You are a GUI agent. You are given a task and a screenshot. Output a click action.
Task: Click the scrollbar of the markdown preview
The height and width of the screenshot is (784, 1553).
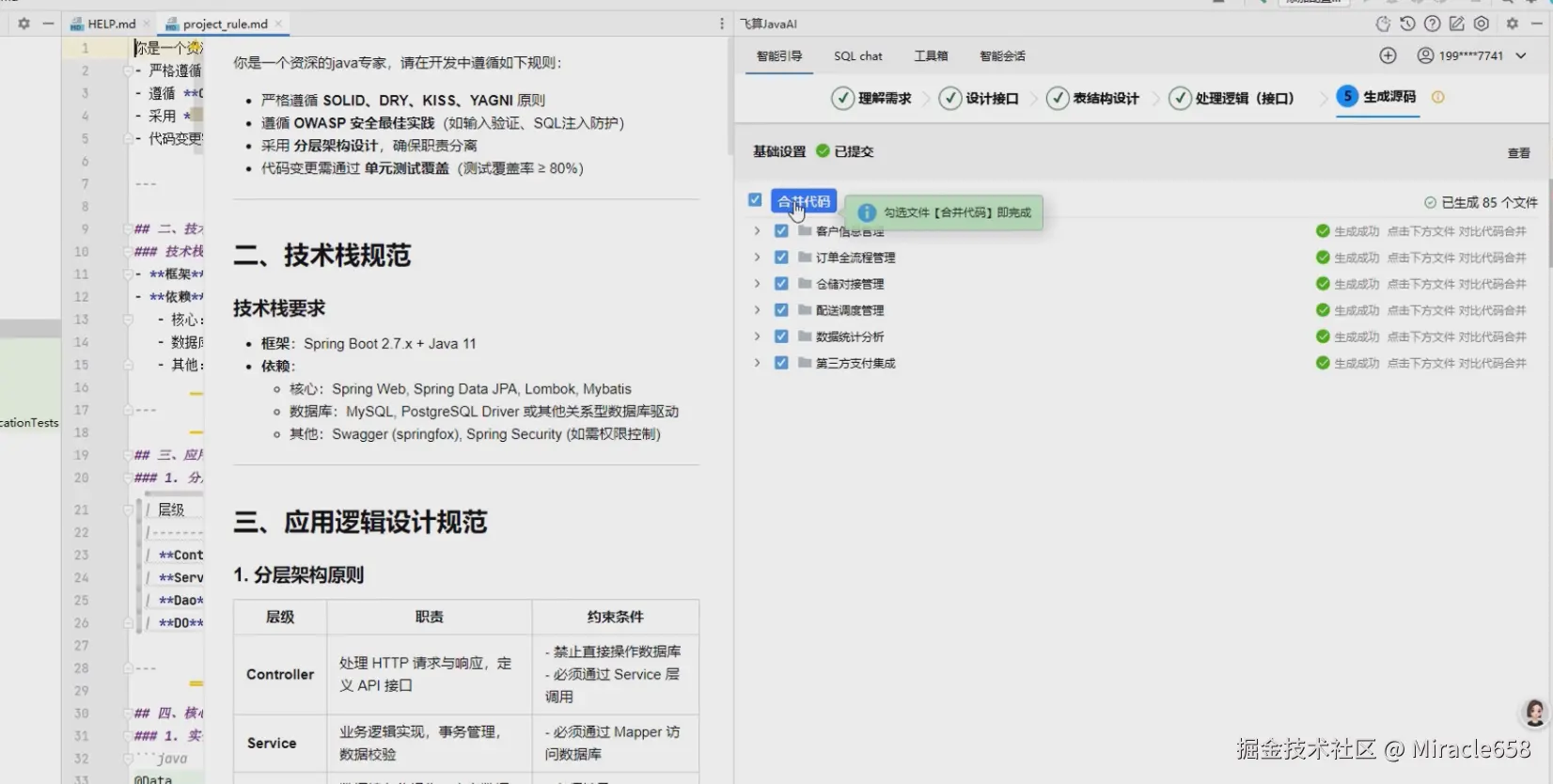(x=729, y=98)
